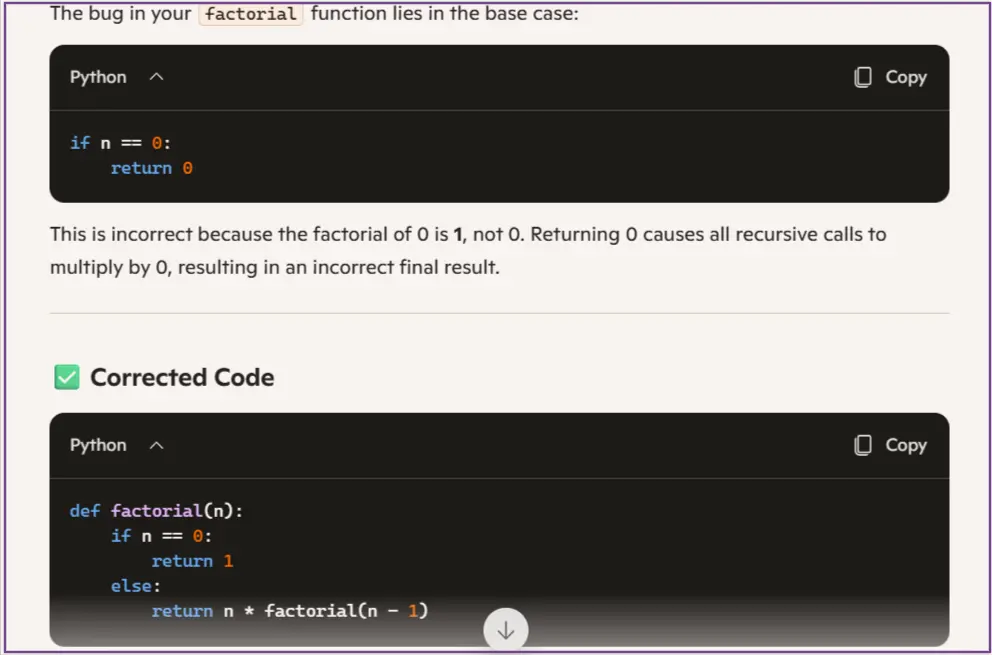Image resolution: width=992 pixels, height=655 pixels.
Task: Click the return 1 line in corrected code
Action: click(193, 561)
